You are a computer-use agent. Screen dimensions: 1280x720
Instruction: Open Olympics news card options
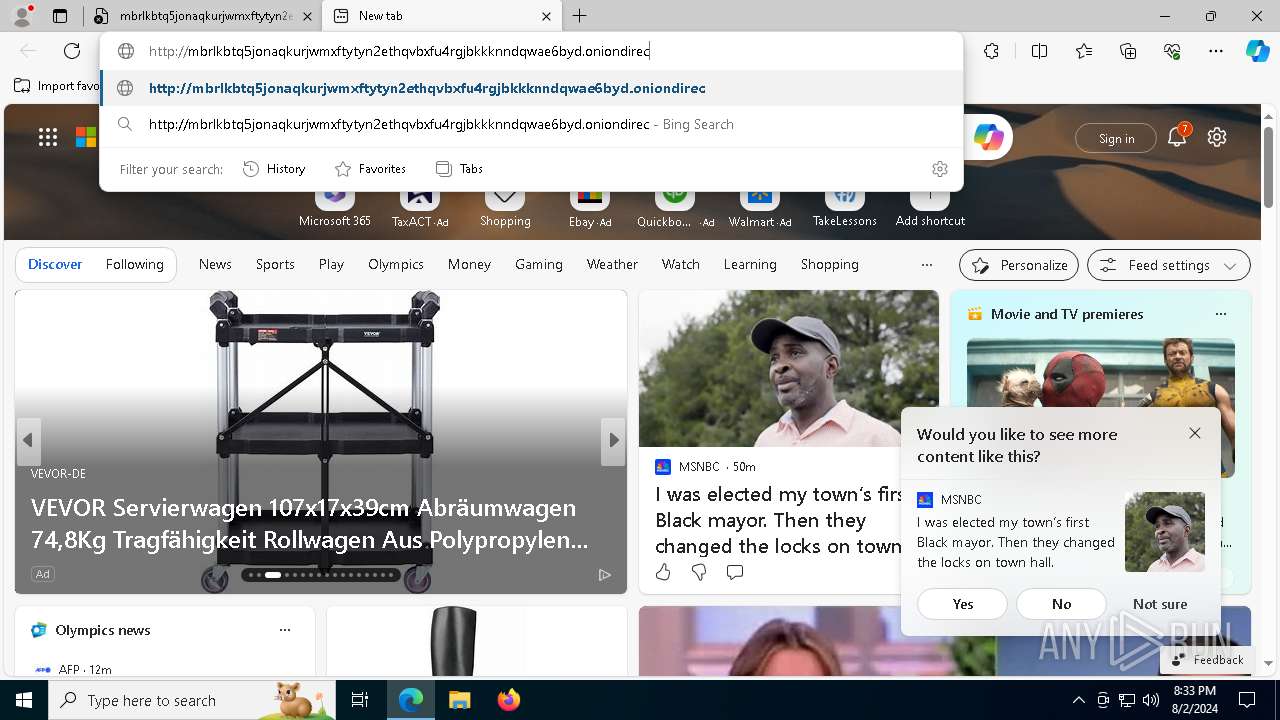pyautogui.click(x=285, y=630)
